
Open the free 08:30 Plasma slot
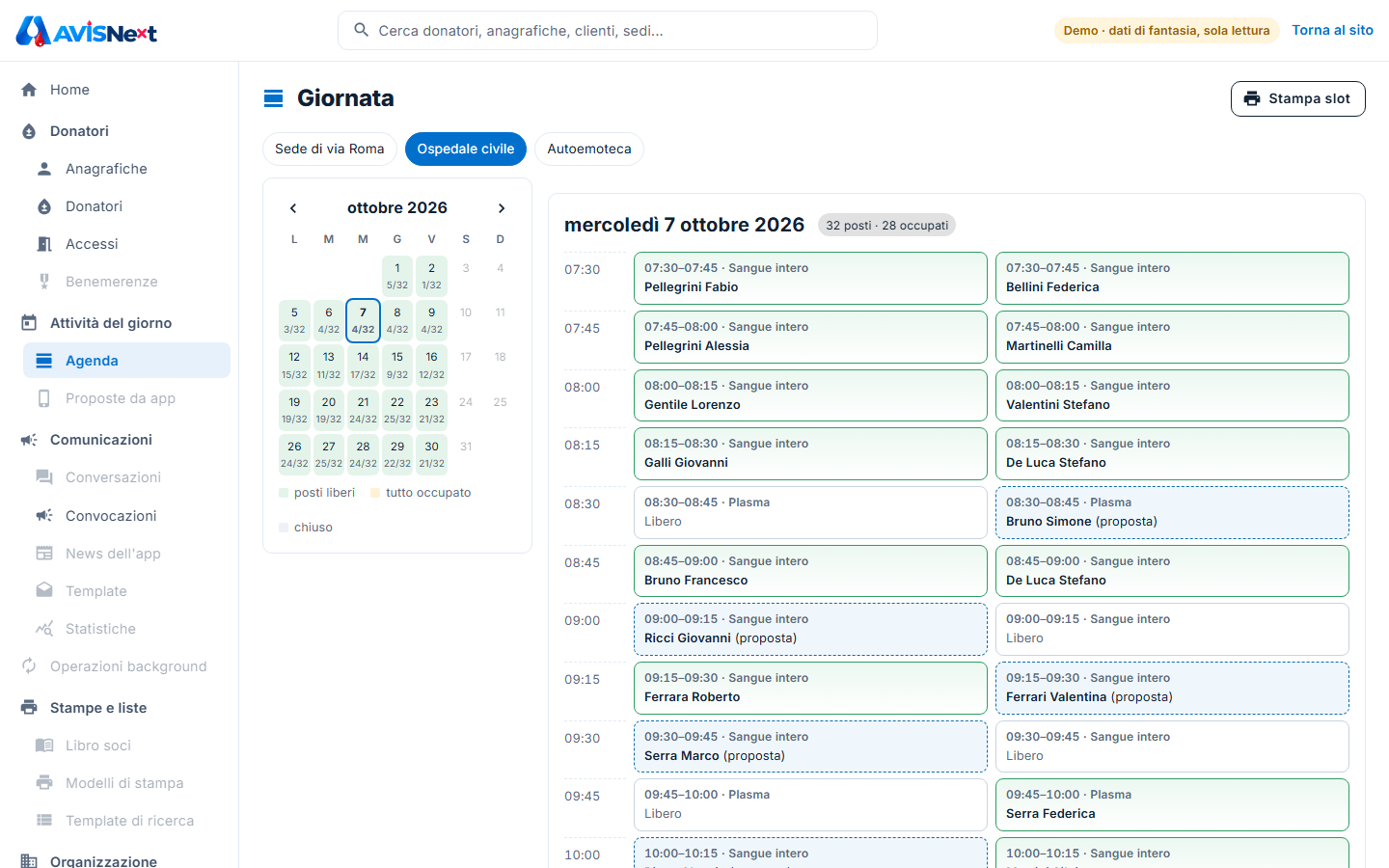pos(810,512)
